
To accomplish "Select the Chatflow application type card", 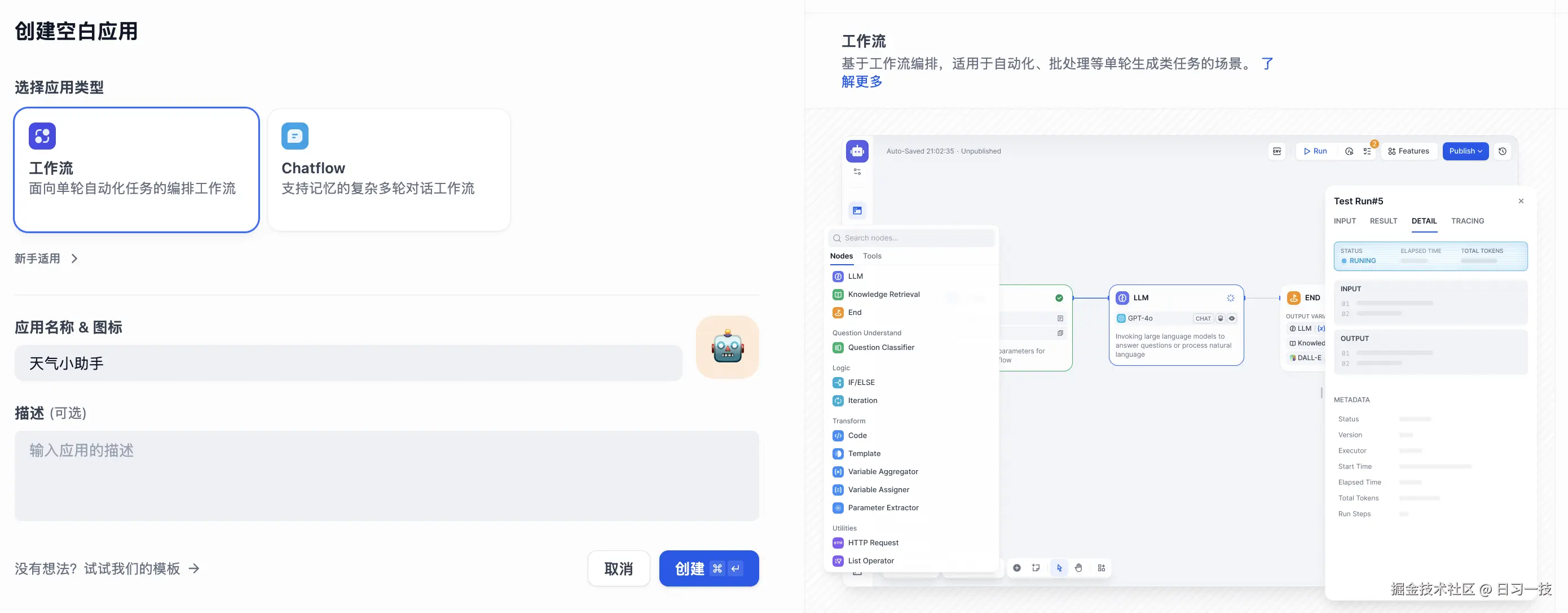I will coord(389,170).
